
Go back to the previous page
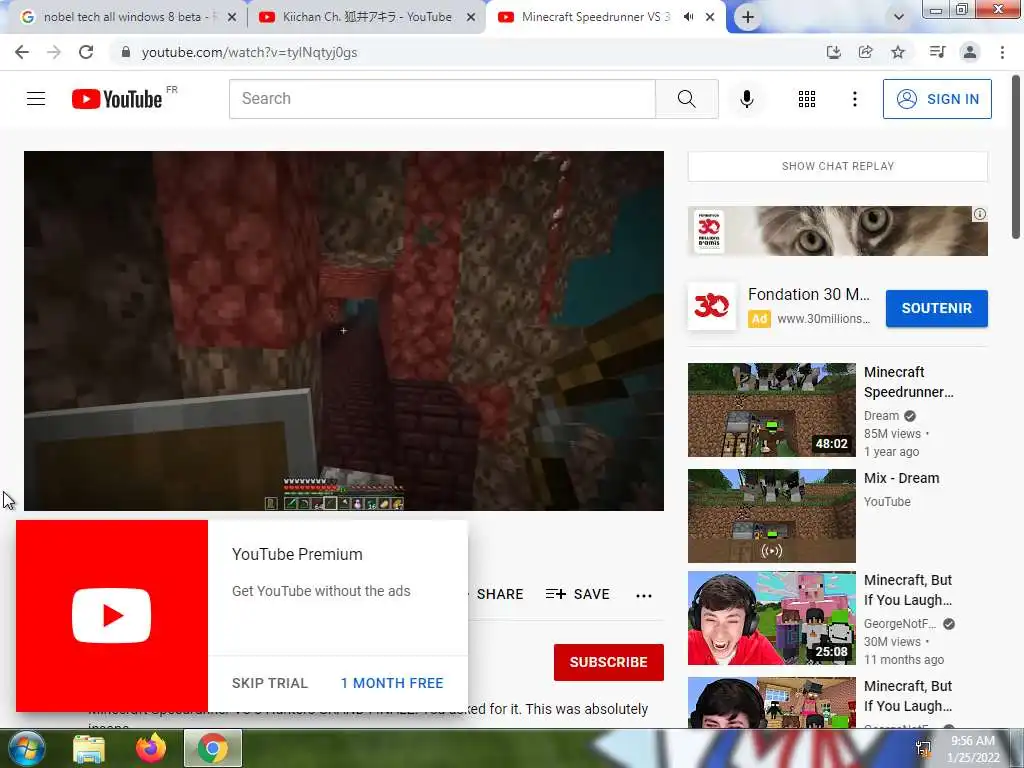point(22,52)
